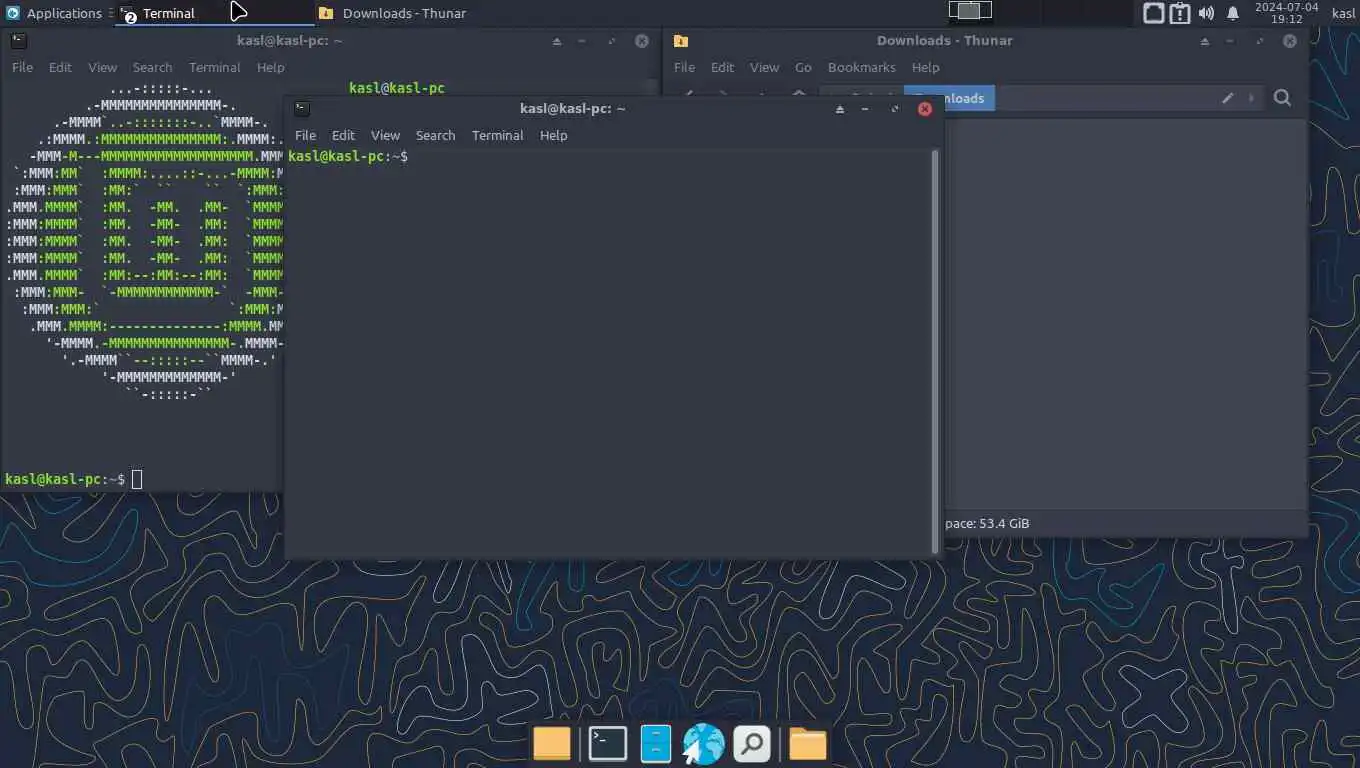Open Go menu in Thunar window
Image resolution: width=1360 pixels, height=768 pixels.
(803, 67)
